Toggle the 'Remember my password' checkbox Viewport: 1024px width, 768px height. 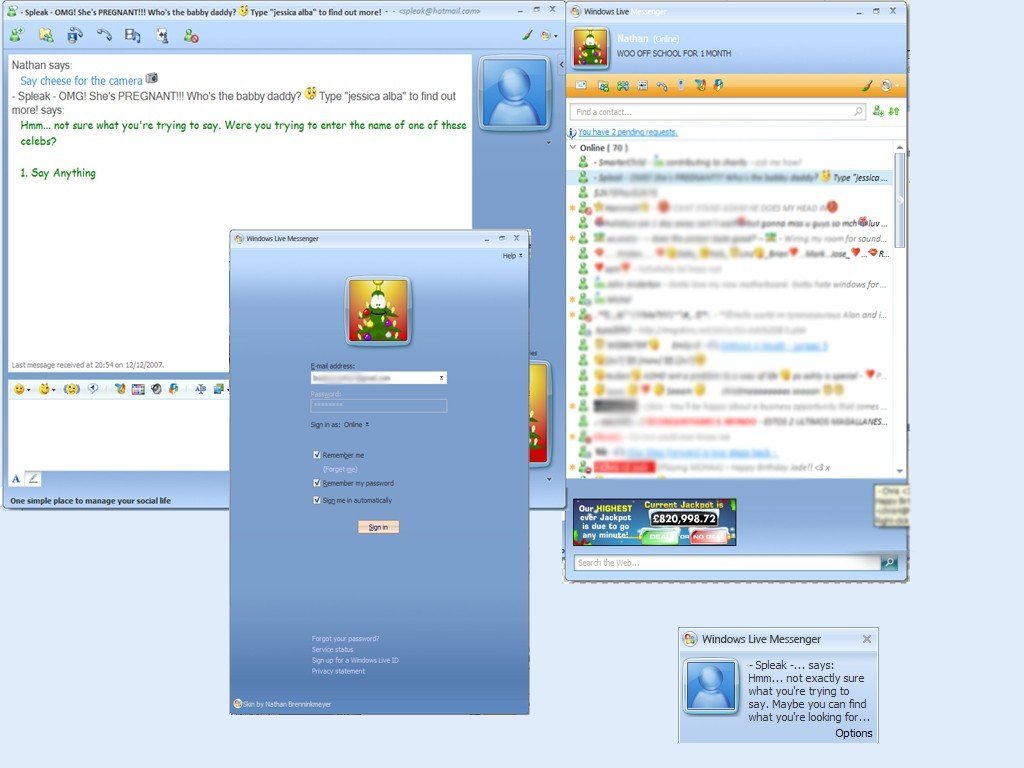tap(317, 483)
